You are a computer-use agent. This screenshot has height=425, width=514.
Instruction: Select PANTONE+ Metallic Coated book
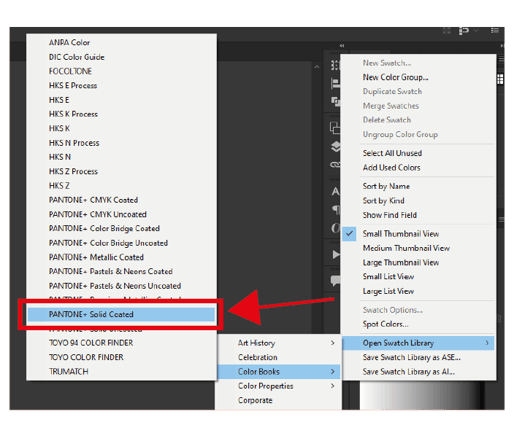click(x=96, y=257)
